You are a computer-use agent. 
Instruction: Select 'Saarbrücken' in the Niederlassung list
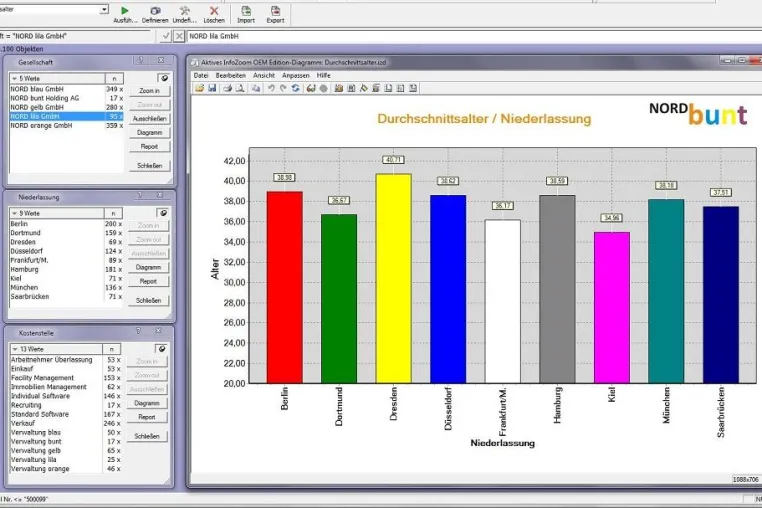pyautogui.click(x=66, y=297)
